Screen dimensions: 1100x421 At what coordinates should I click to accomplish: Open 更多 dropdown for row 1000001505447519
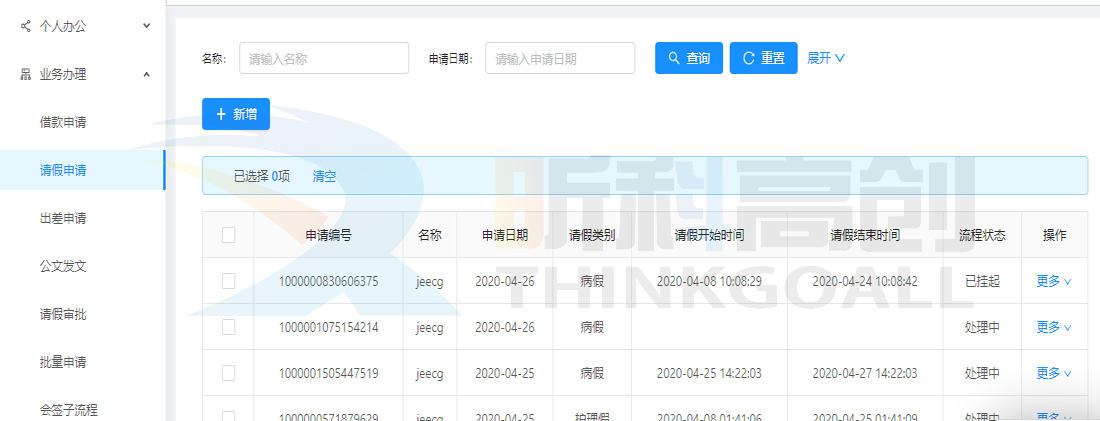click(x=1054, y=374)
